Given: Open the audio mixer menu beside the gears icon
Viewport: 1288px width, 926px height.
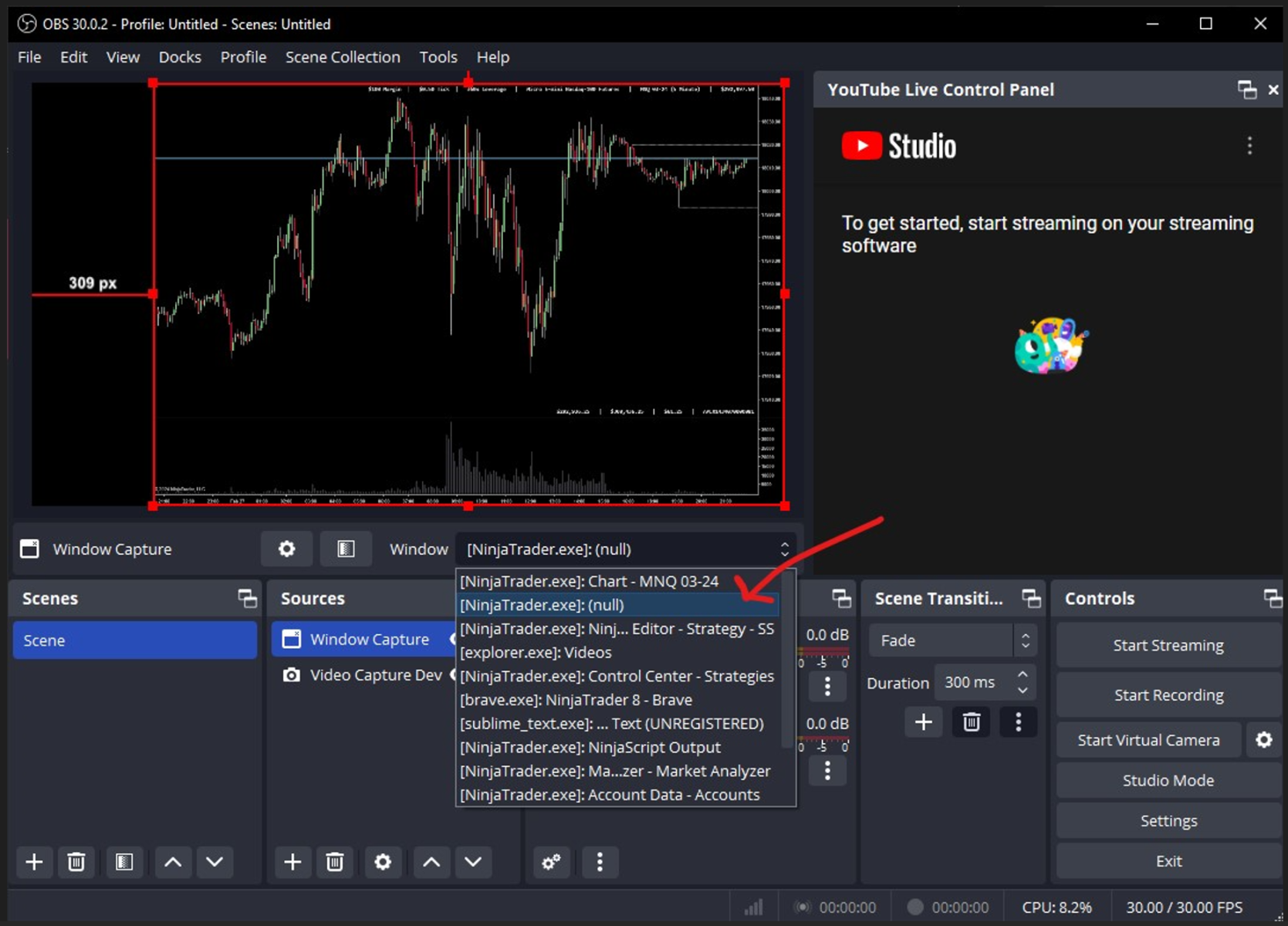Looking at the screenshot, I should pyautogui.click(x=600, y=862).
